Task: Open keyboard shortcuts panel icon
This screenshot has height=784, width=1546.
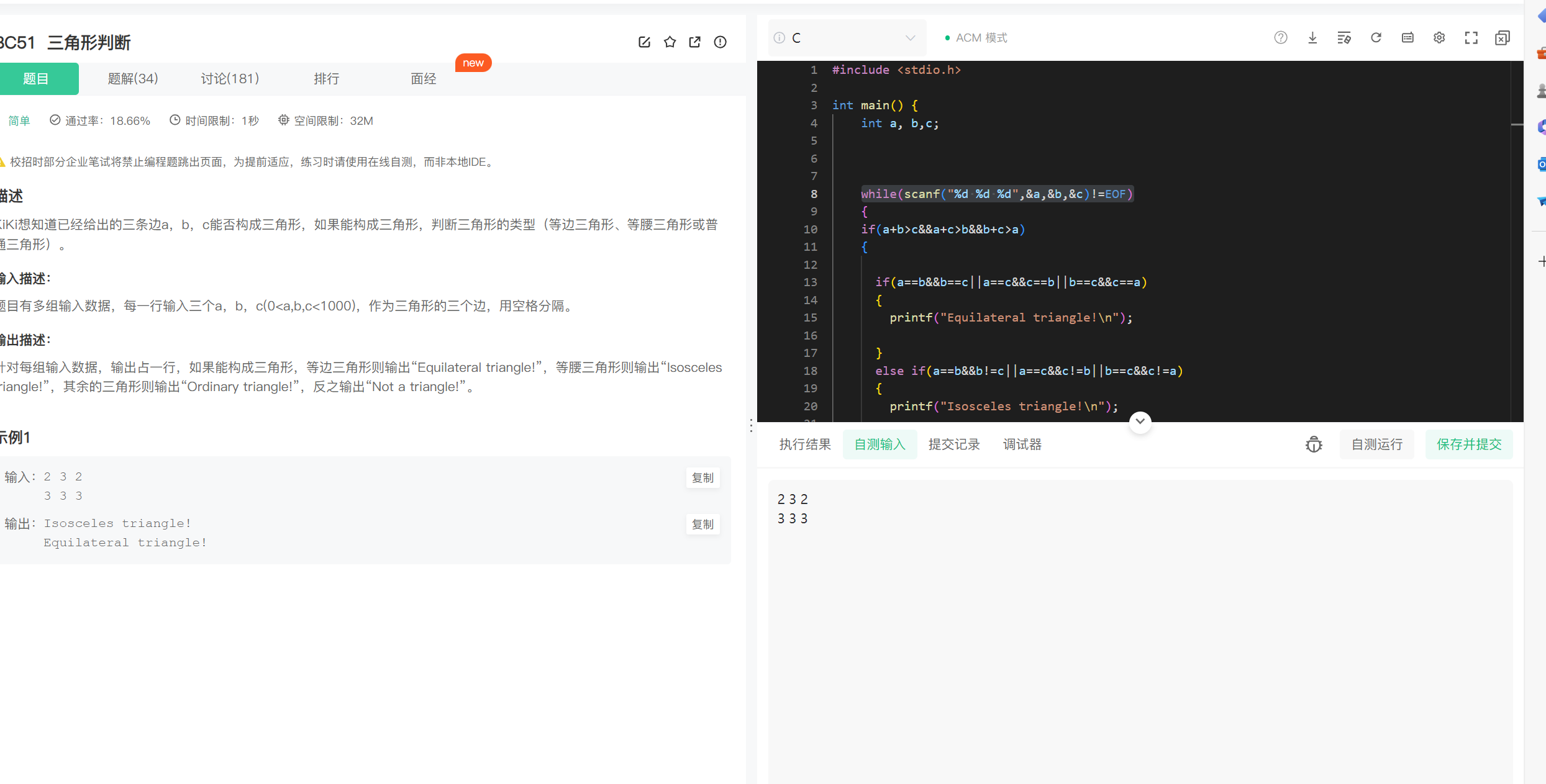Action: coord(1407,38)
